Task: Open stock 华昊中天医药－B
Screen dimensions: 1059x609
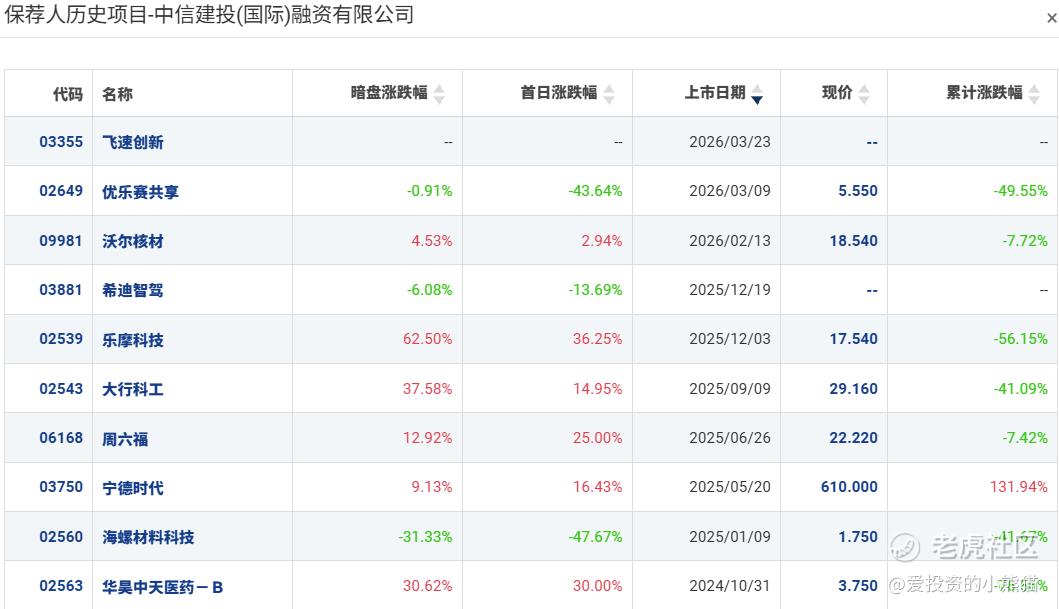Action: [162, 587]
